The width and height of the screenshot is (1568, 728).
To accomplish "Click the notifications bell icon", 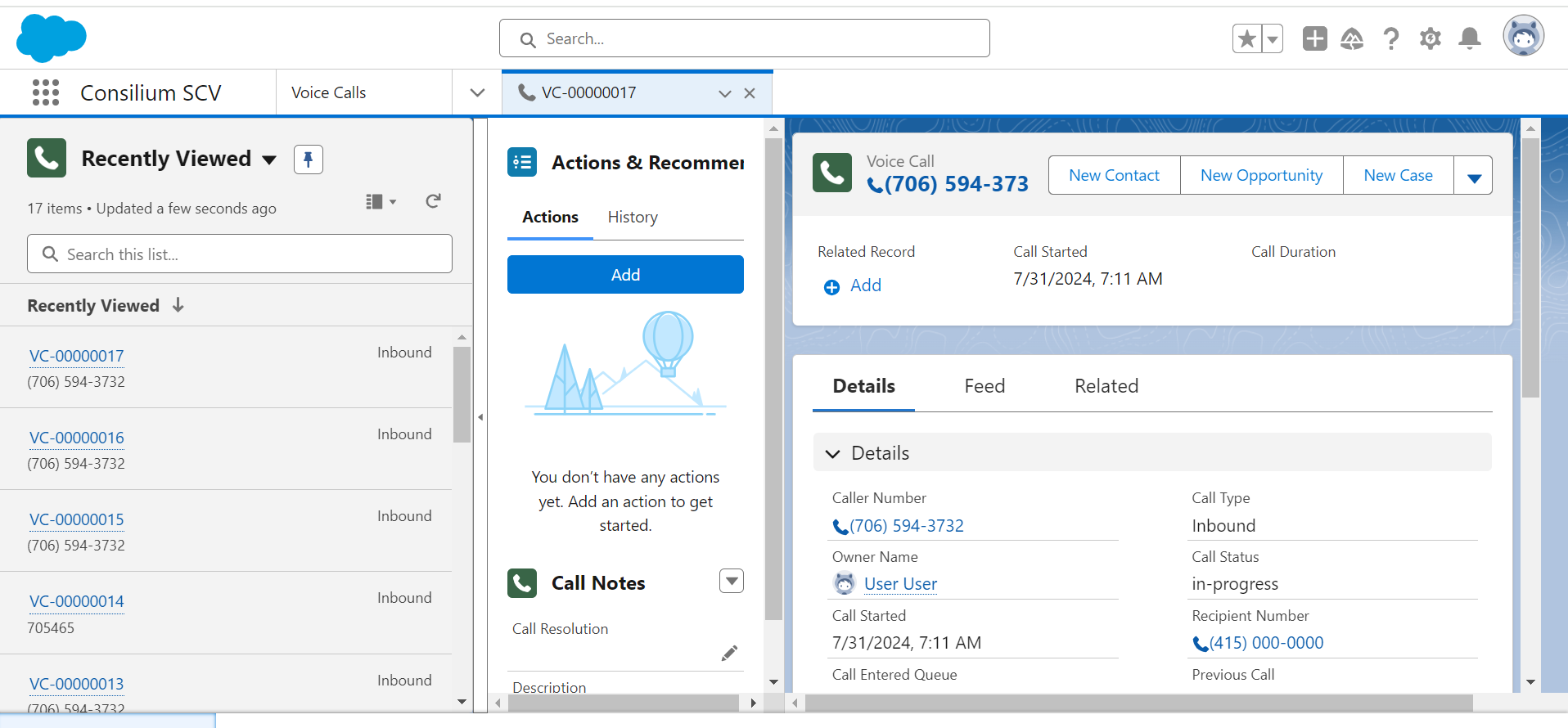I will 1470,38.
